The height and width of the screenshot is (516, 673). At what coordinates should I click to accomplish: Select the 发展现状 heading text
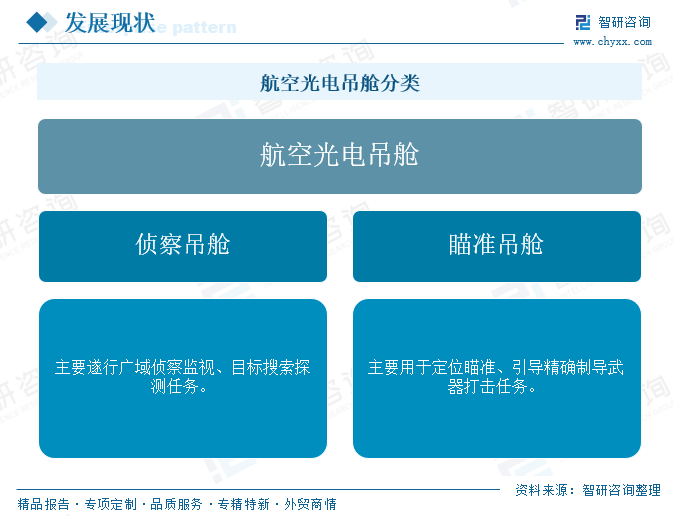click(109, 22)
